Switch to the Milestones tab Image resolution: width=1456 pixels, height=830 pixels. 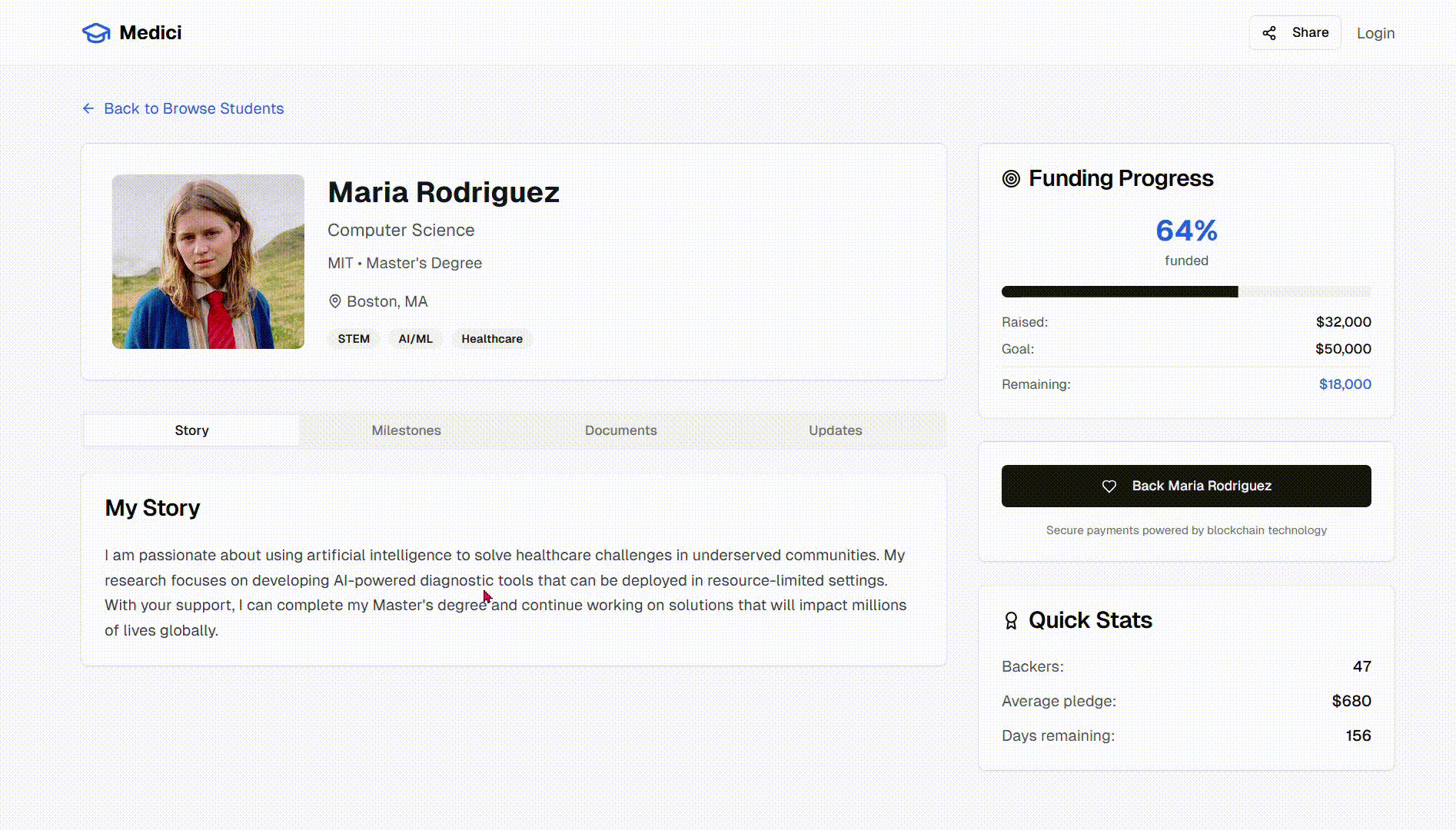coord(406,430)
